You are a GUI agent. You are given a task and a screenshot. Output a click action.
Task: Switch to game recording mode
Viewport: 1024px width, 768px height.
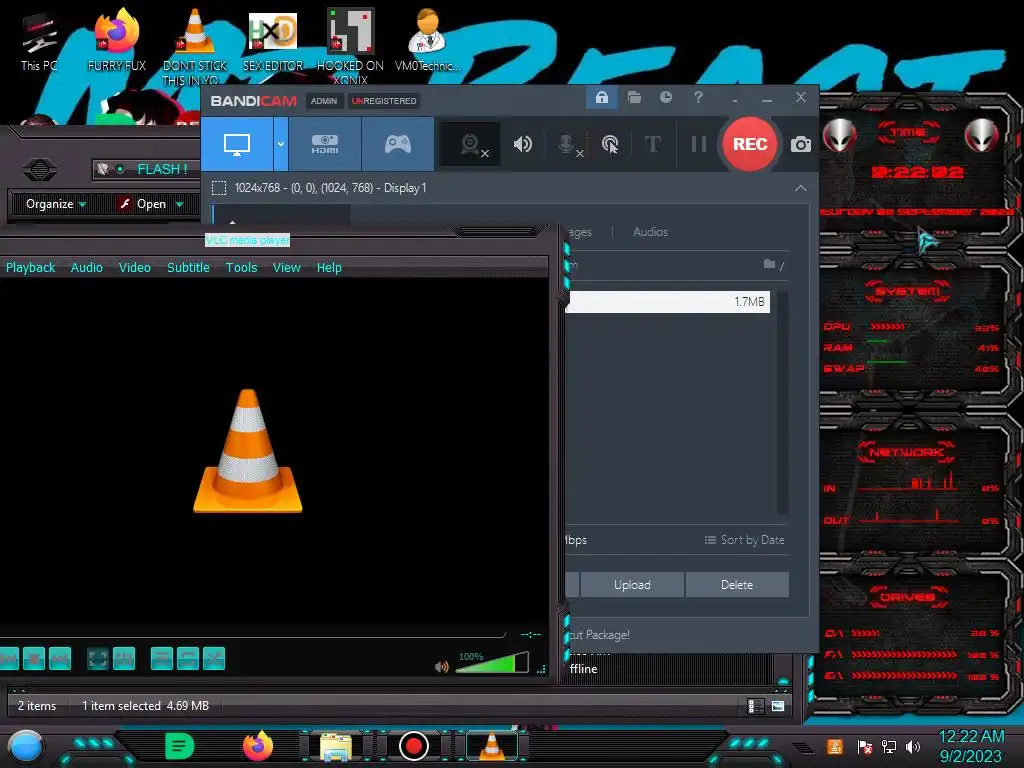coord(398,144)
